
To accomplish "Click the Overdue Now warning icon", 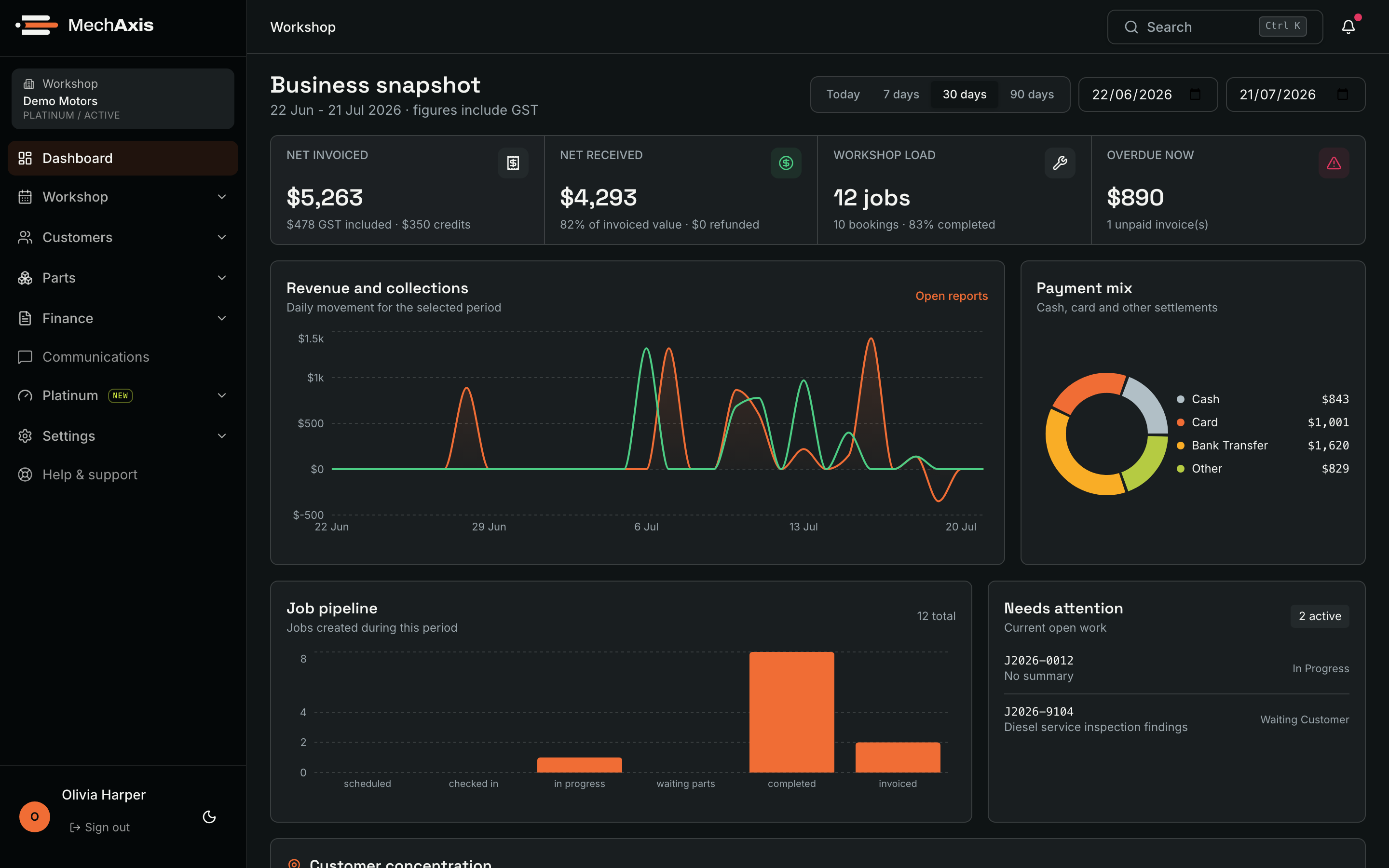I will (x=1334, y=163).
